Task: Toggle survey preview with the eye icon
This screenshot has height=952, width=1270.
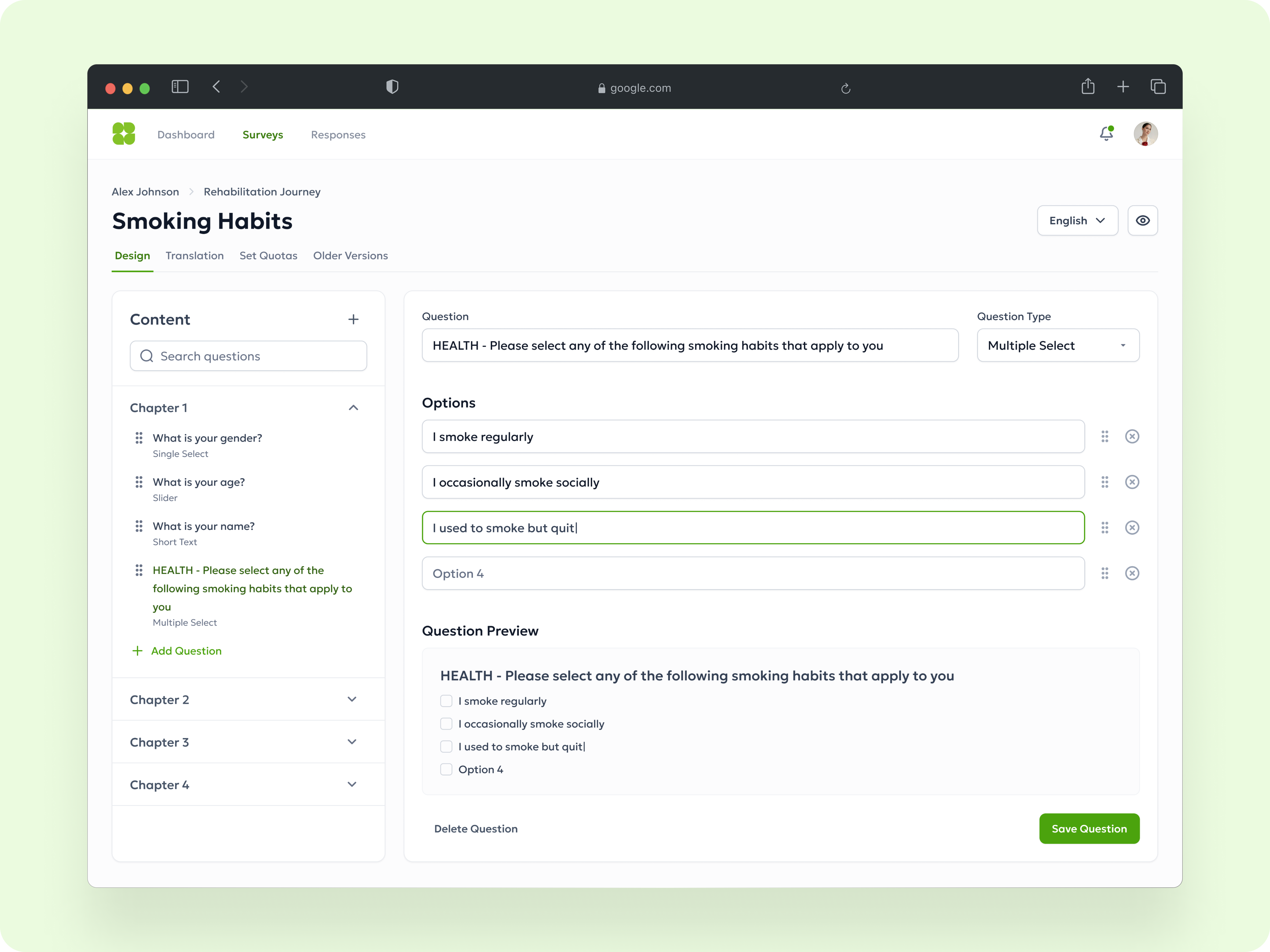Action: 1143,220
